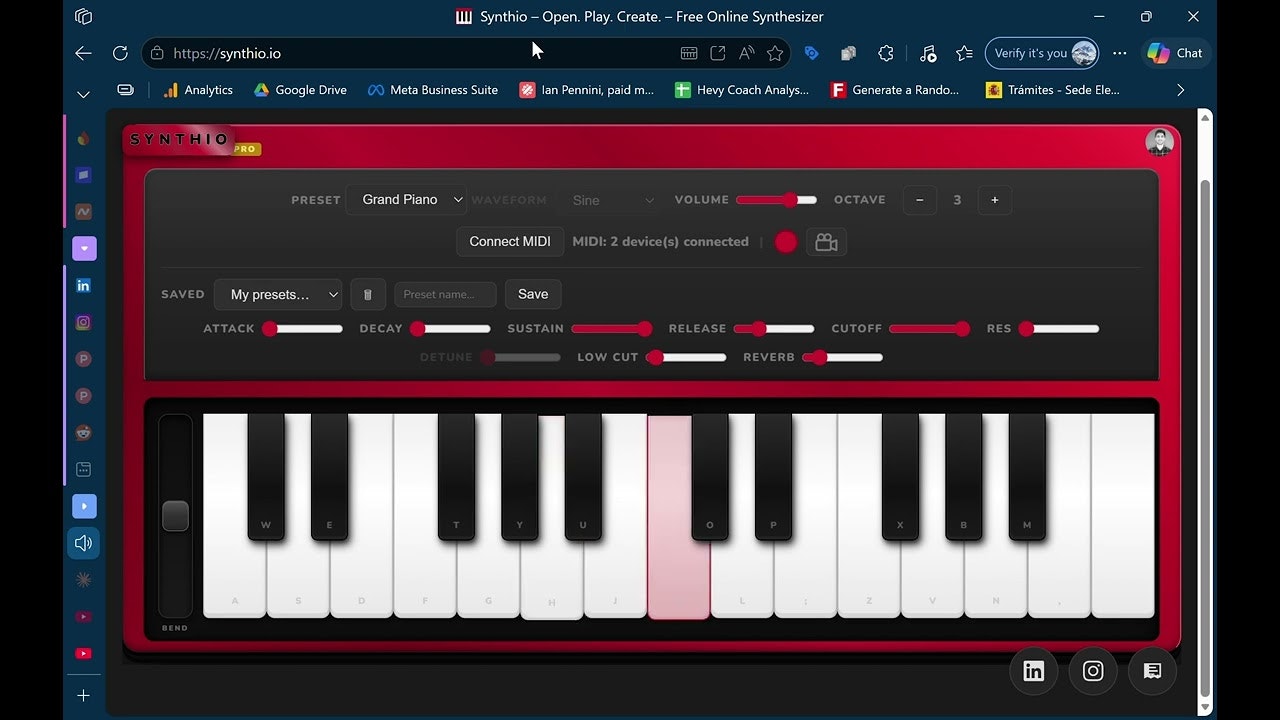Click the video camera icon
The image size is (1280, 720).
coord(826,242)
